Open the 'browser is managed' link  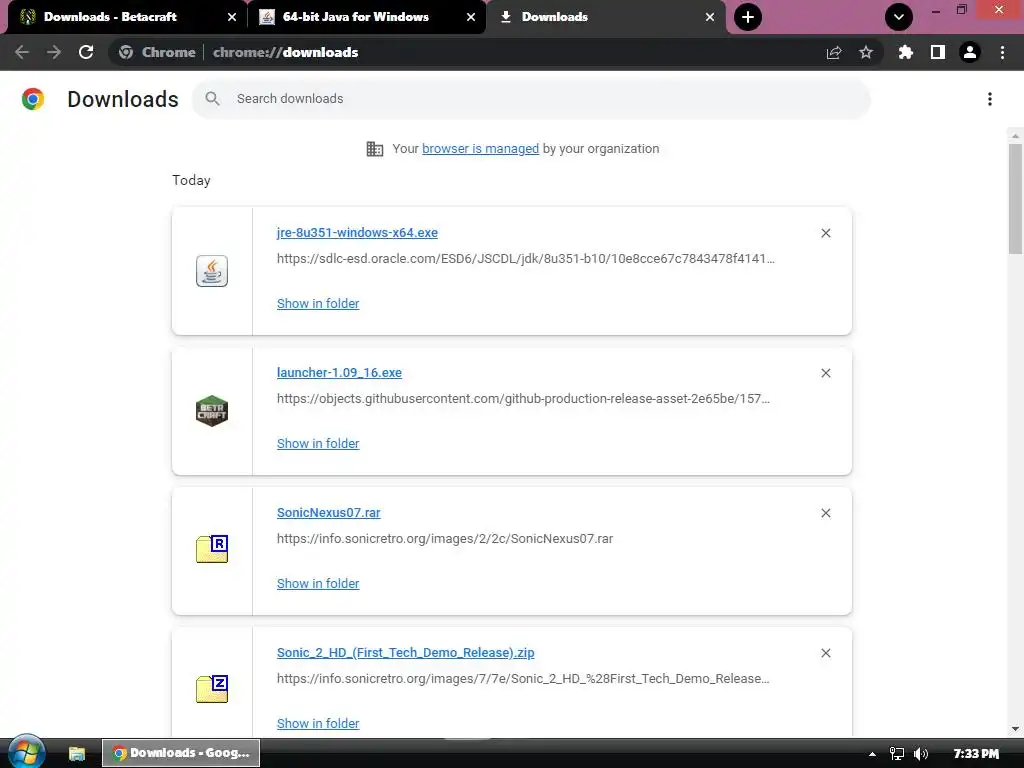point(480,149)
